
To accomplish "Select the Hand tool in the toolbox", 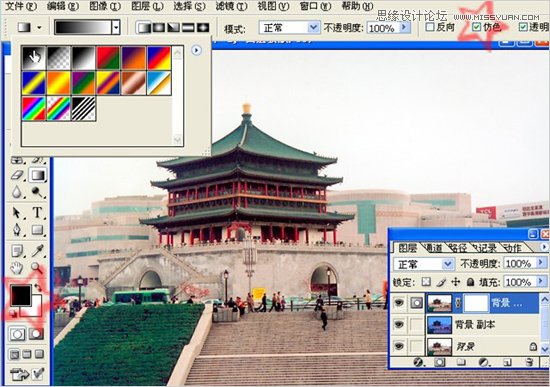I will [x=17, y=268].
